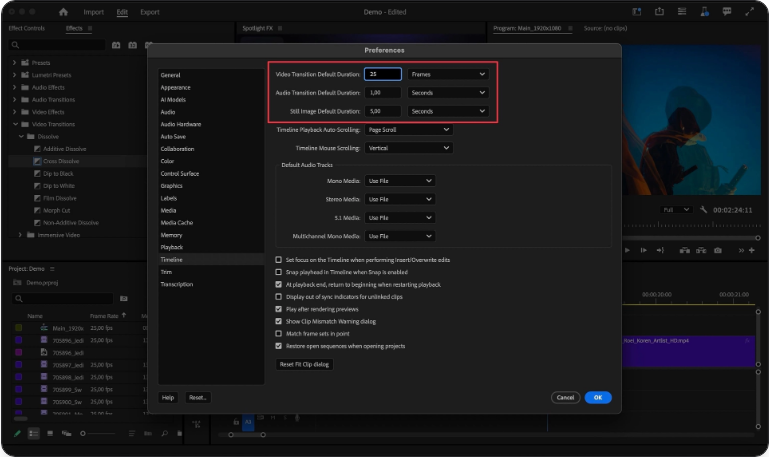Toggle Match frame sets in point
The width and height of the screenshot is (769, 457).
278,334
